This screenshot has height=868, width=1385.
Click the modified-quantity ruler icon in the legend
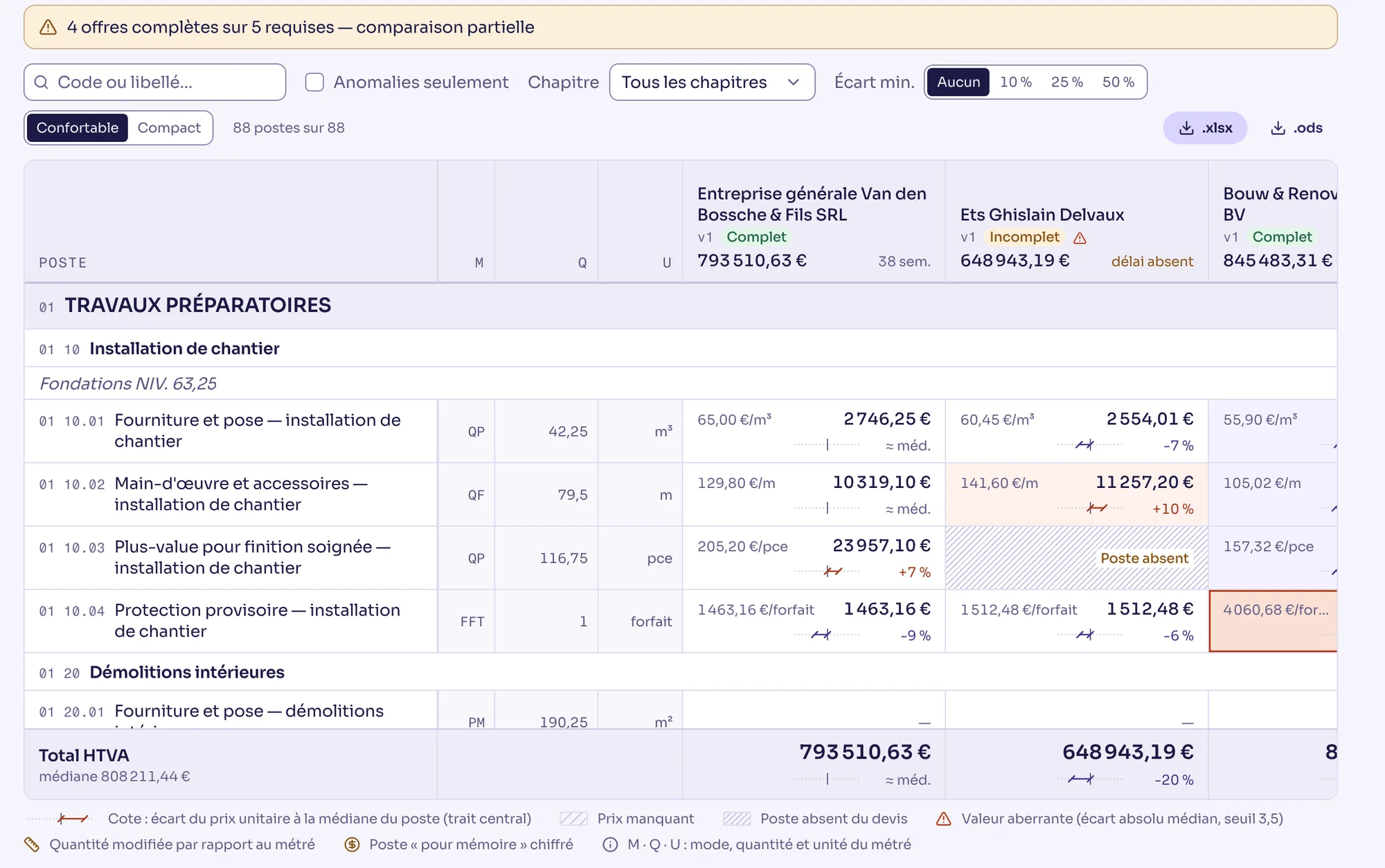point(32,844)
